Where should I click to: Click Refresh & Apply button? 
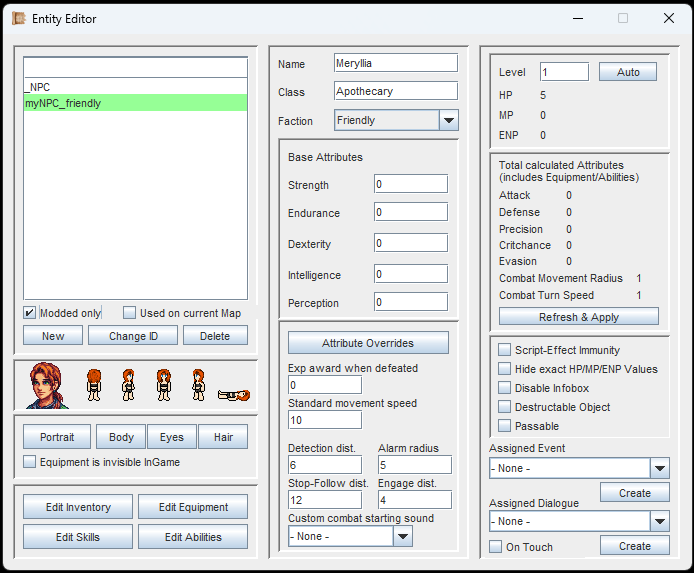pos(578,317)
